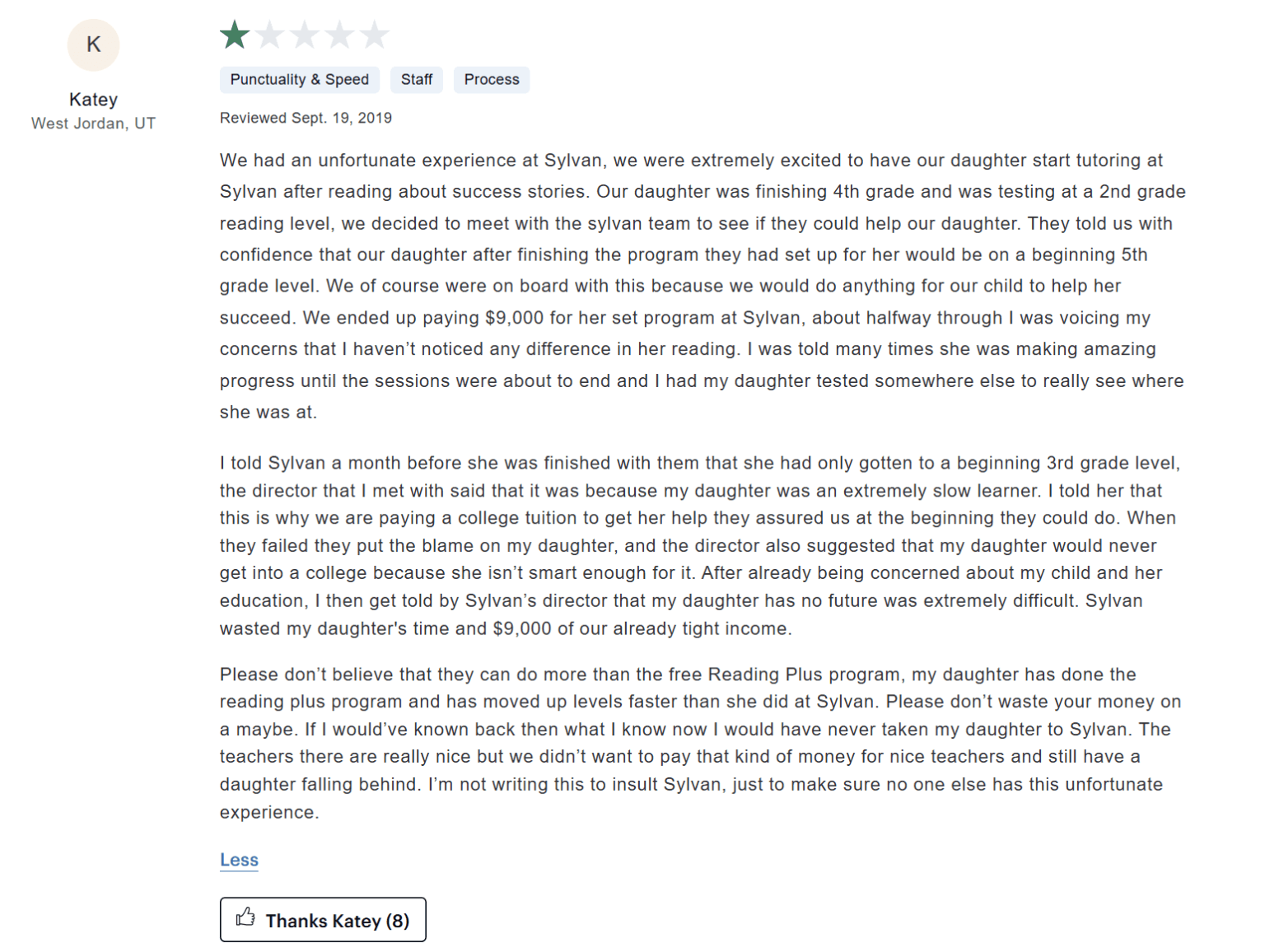Click the (8) thanks count
Viewport: 1265px width, 952px height.
click(398, 921)
